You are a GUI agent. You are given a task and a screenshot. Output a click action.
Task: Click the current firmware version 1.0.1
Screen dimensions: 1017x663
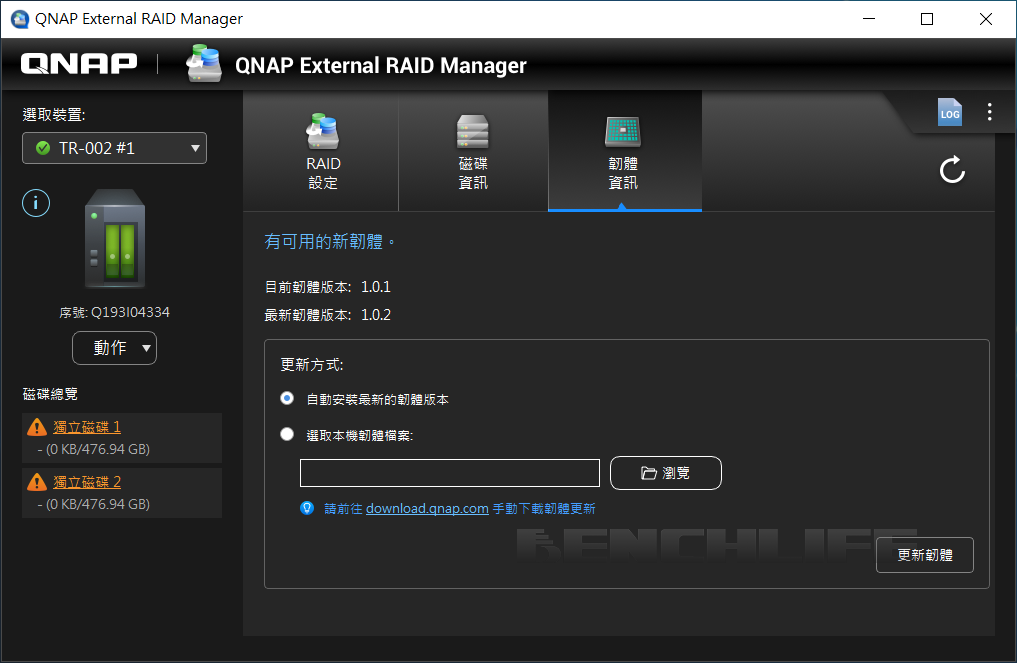click(x=376, y=287)
